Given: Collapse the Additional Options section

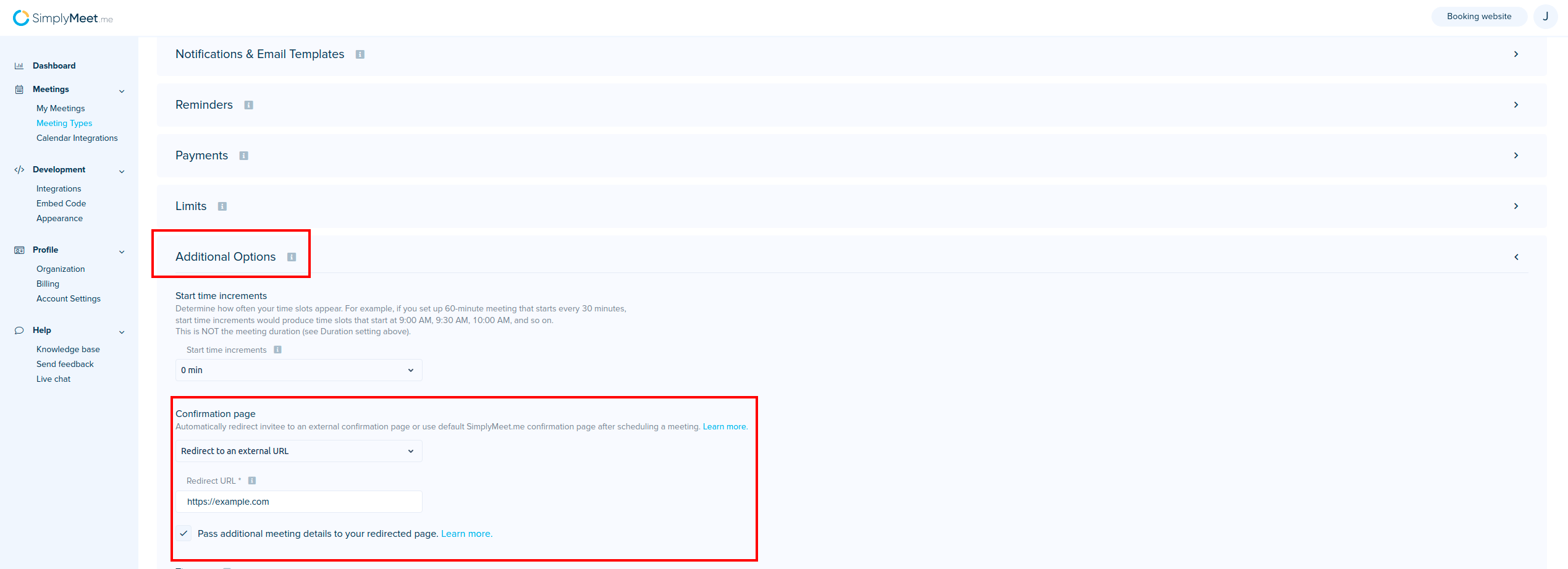Looking at the screenshot, I should [1515, 257].
